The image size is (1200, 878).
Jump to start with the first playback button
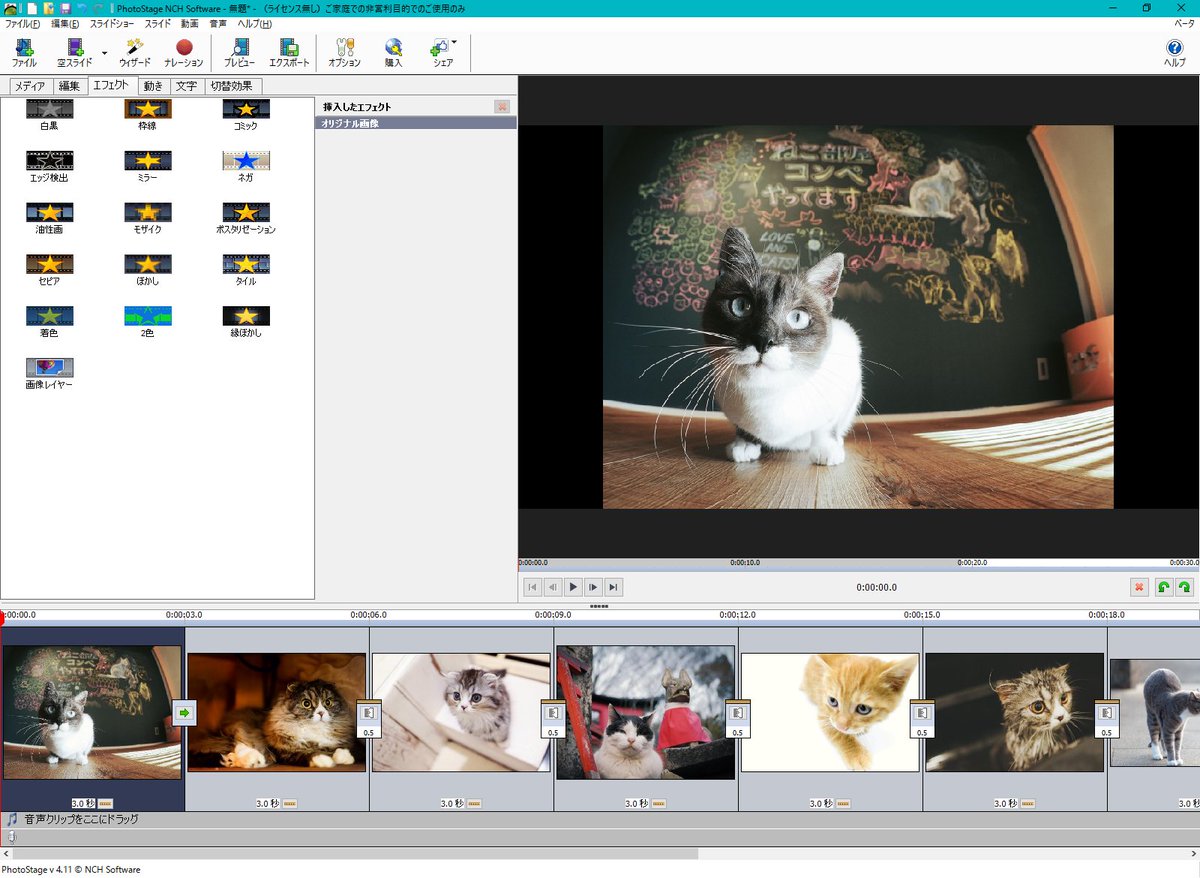[x=533, y=587]
